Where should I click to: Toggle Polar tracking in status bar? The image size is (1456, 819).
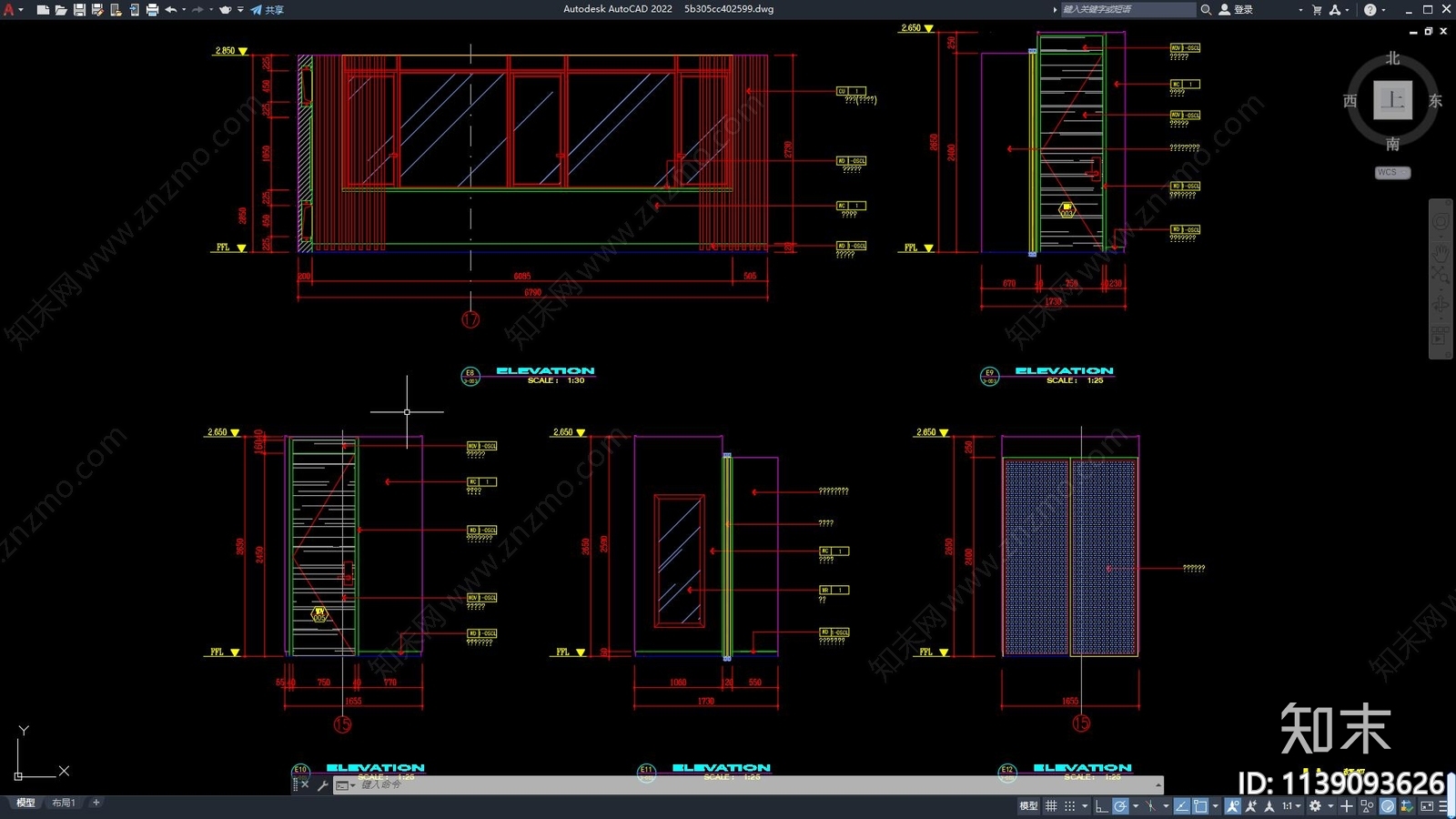(x=1120, y=806)
